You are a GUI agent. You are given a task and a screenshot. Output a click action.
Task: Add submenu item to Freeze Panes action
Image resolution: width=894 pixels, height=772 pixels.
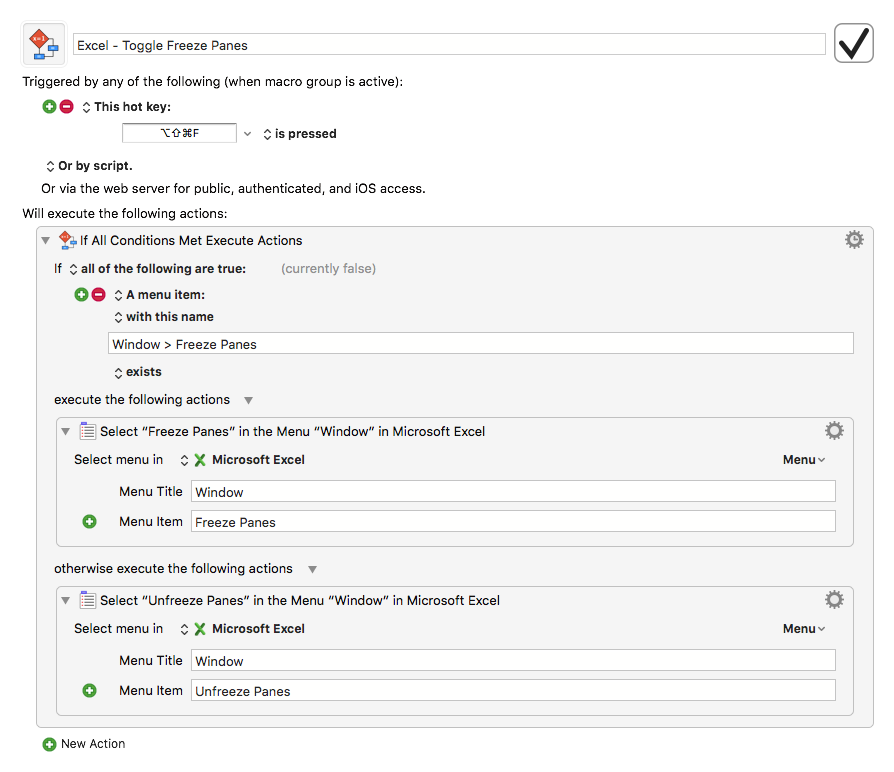click(x=90, y=522)
